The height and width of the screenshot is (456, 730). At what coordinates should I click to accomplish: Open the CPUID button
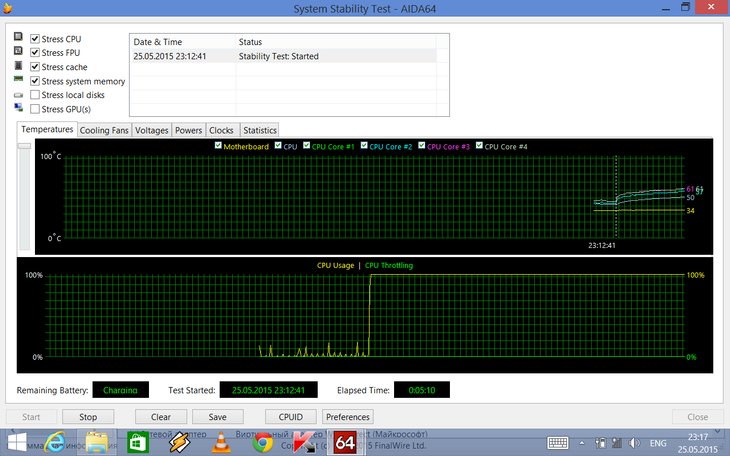[x=291, y=417]
